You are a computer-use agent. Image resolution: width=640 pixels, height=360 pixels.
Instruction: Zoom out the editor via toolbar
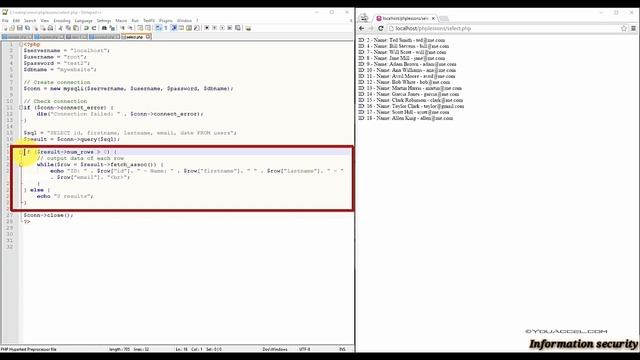131,28
